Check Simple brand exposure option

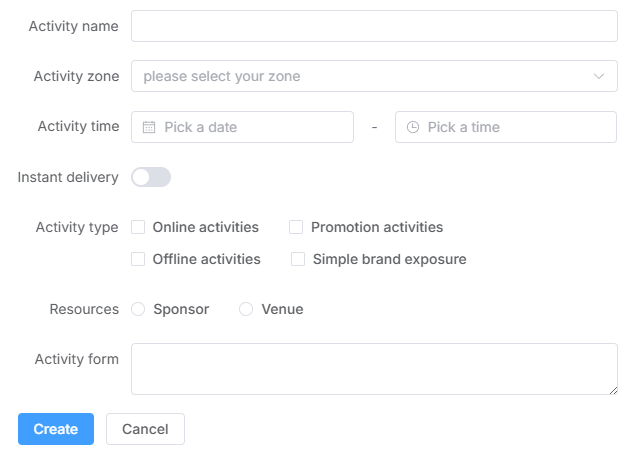point(298,259)
